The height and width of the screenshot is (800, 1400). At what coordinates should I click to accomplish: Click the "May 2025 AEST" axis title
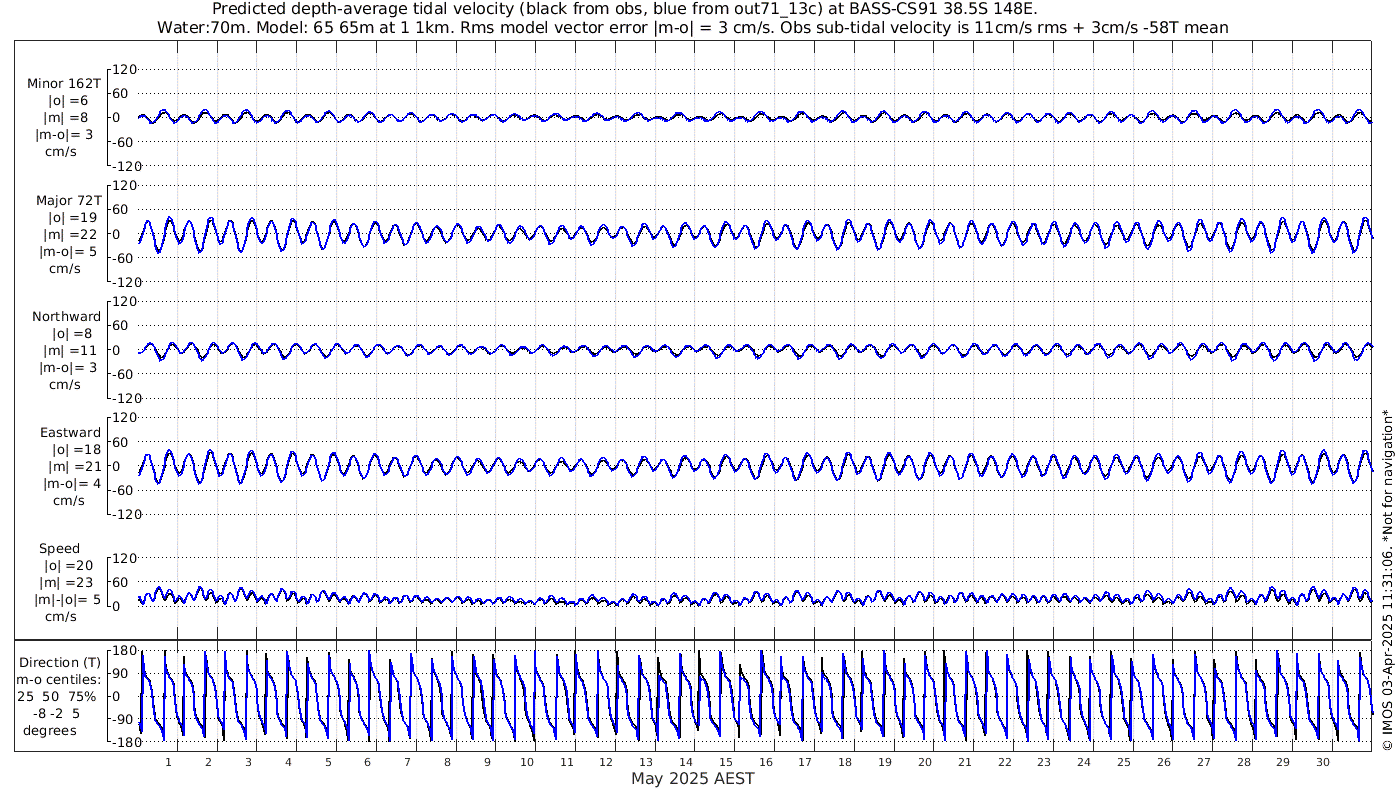click(693, 779)
